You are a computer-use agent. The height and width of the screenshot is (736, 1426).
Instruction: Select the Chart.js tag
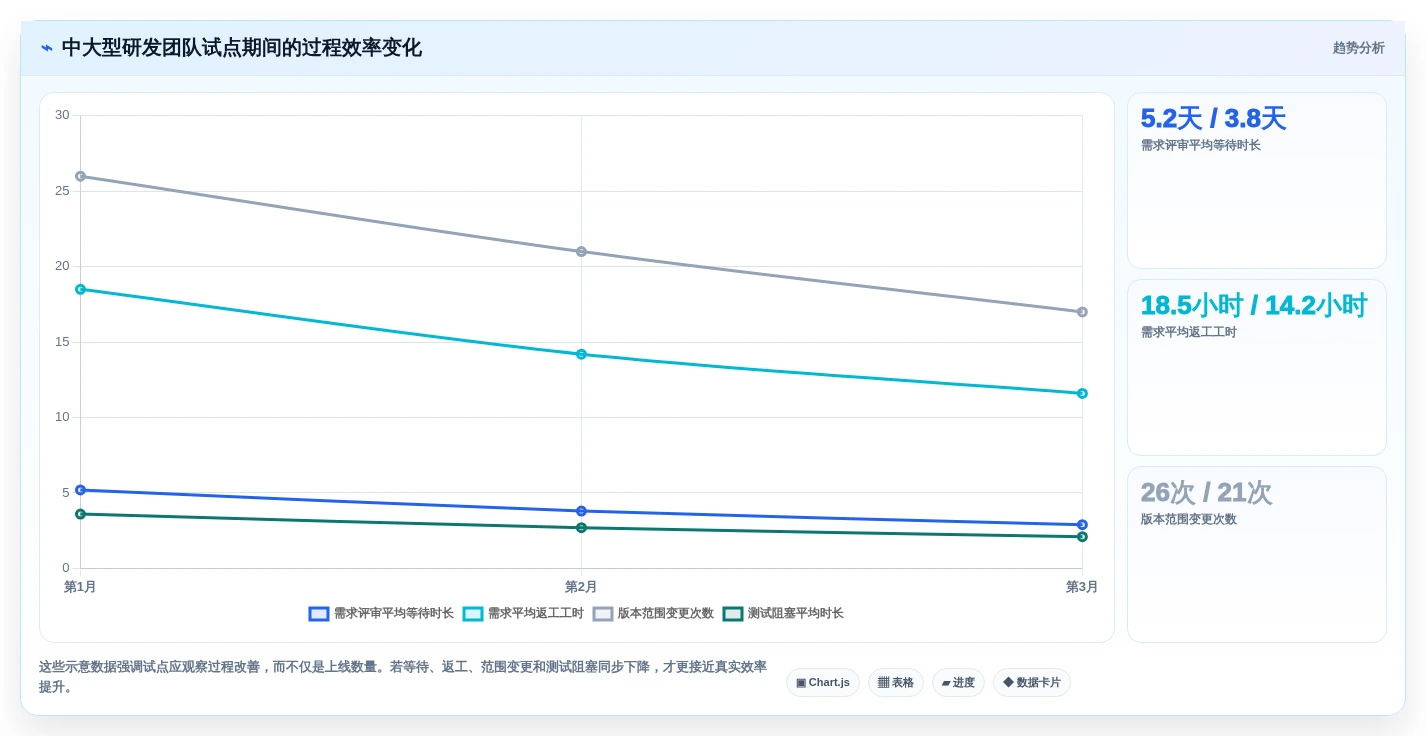pos(823,682)
